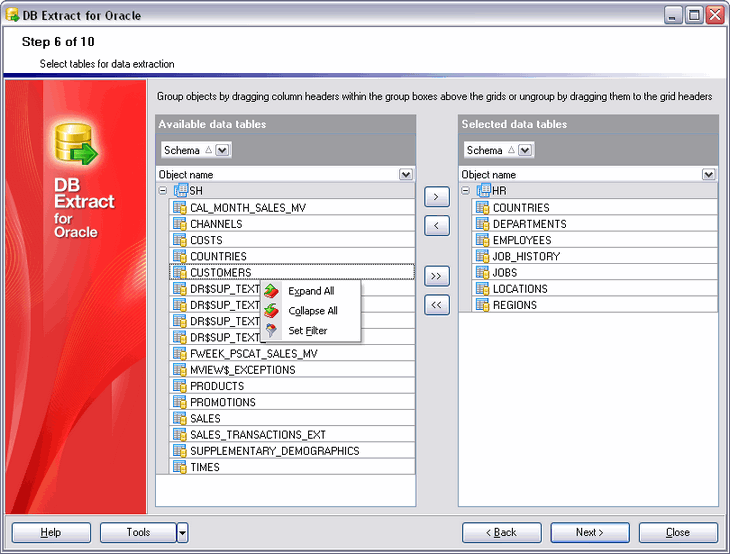Open Object name filter in Selected tables
This screenshot has height=554, width=730.
point(708,174)
